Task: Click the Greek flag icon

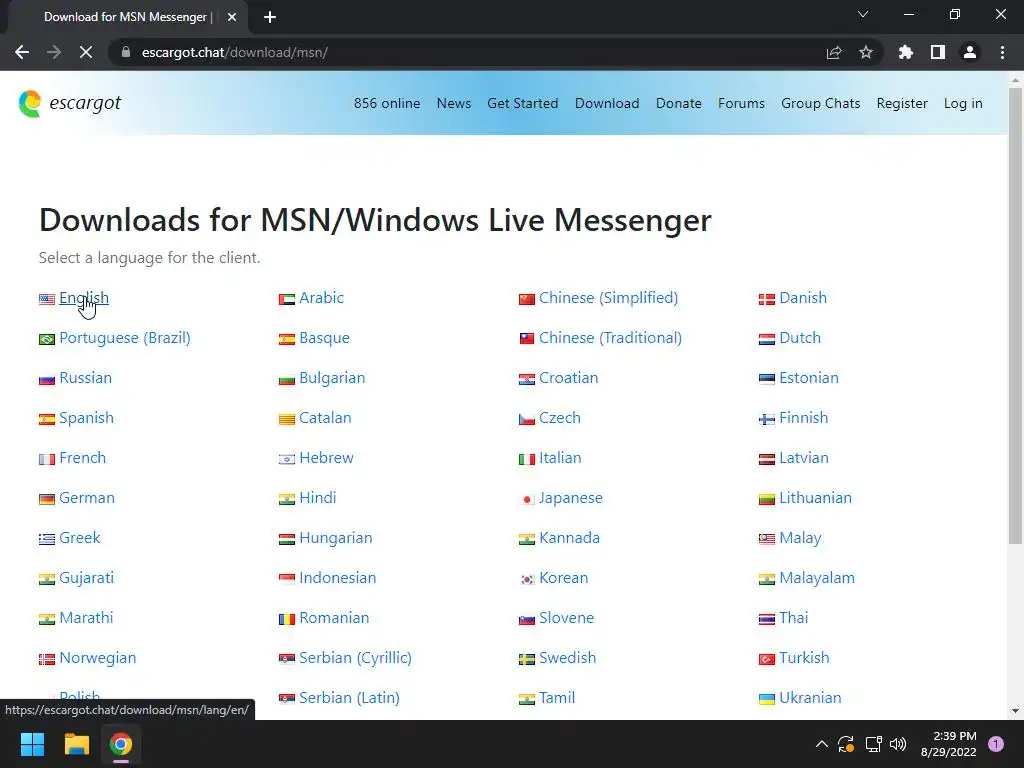Action: tap(46, 539)
